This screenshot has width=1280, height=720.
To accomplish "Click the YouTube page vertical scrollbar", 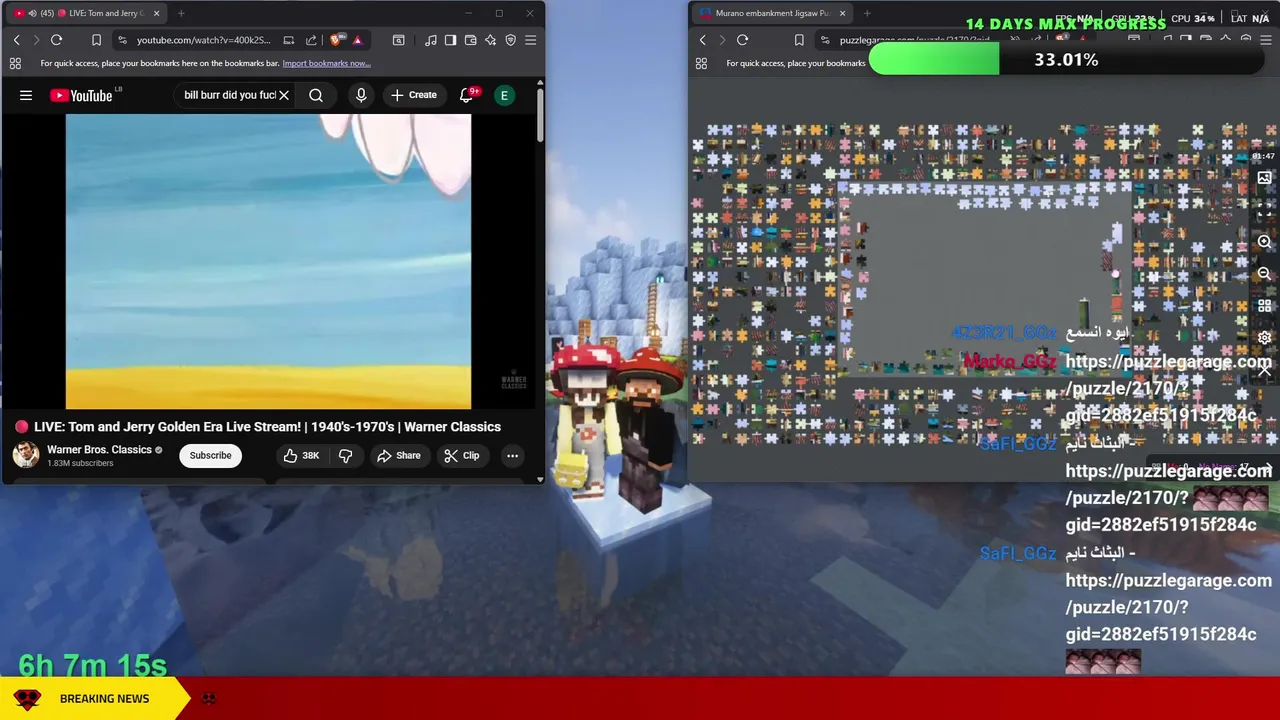I will (x=540, y=115).
